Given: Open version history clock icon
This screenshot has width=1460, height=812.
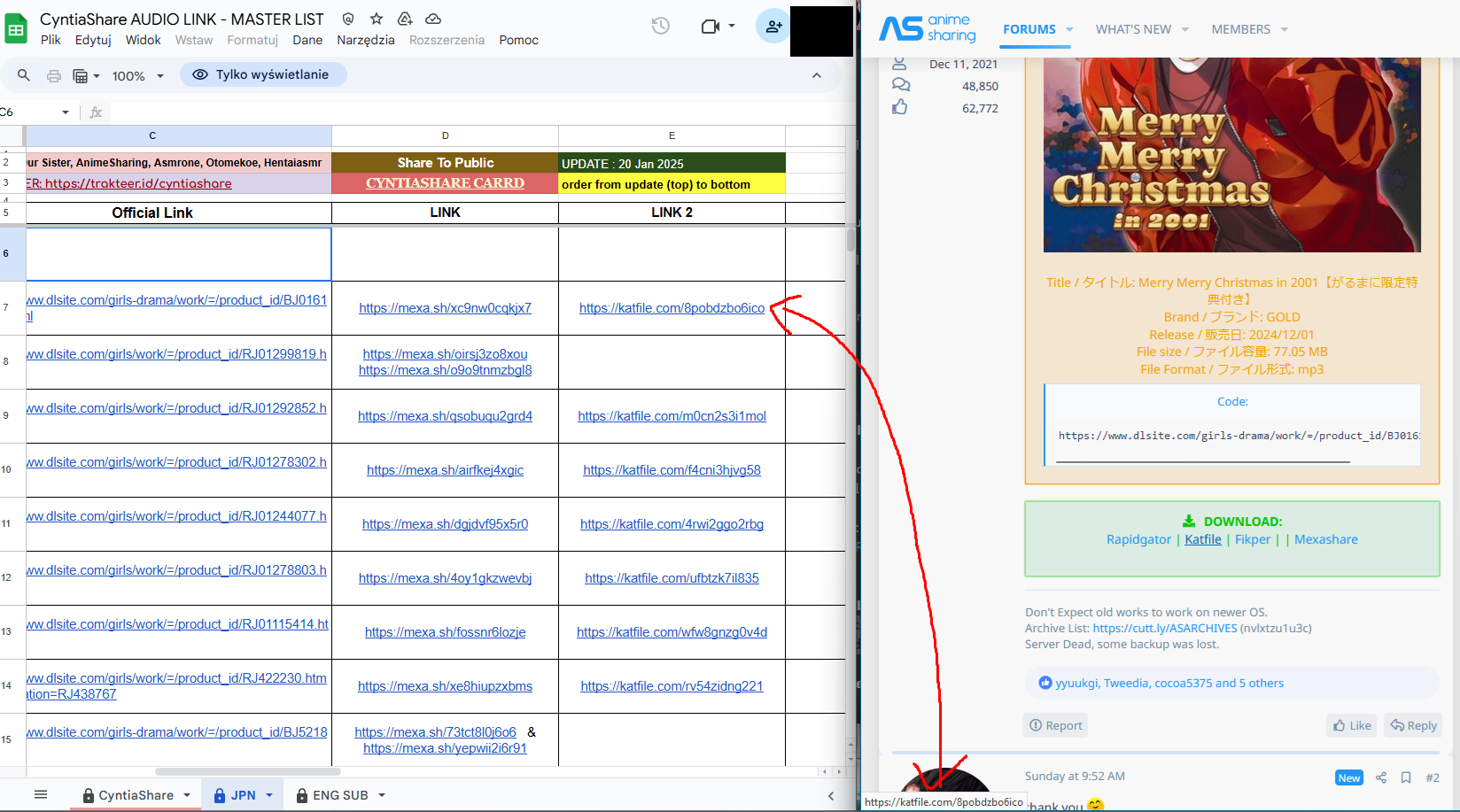Looking at the screenshot, I should pos(661,26).
